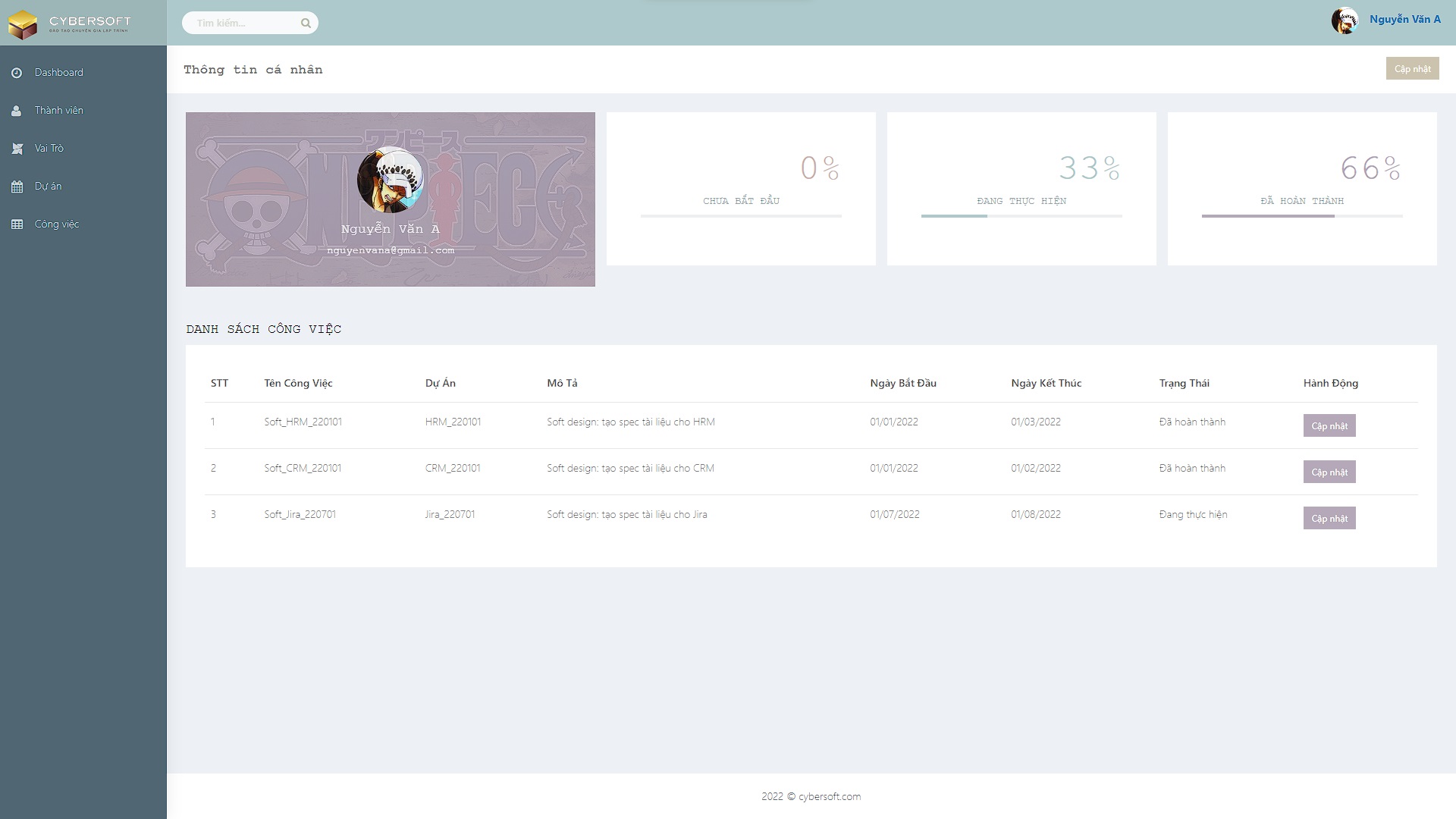1456x819 pixels.
Task: Open the Nguyễn Văn A account menu
Action: (x=1404, y=20)
